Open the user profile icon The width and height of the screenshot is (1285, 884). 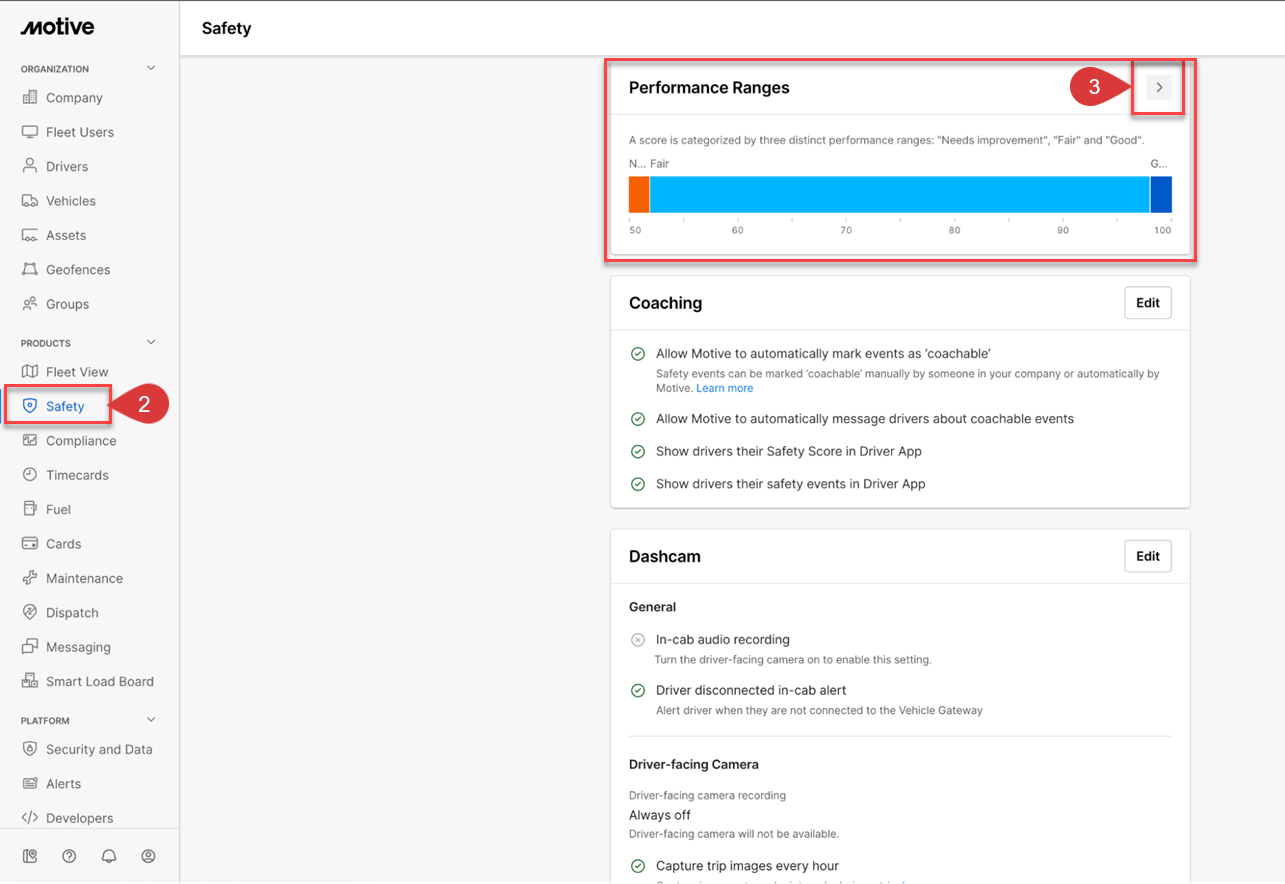coord(148,856)
